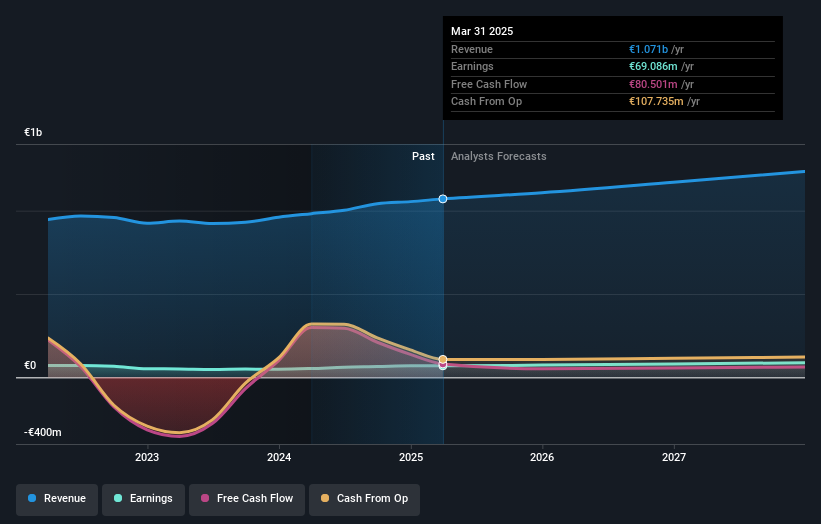Click the €1b y-axis label
821x524 pixels.
point(33,132)
